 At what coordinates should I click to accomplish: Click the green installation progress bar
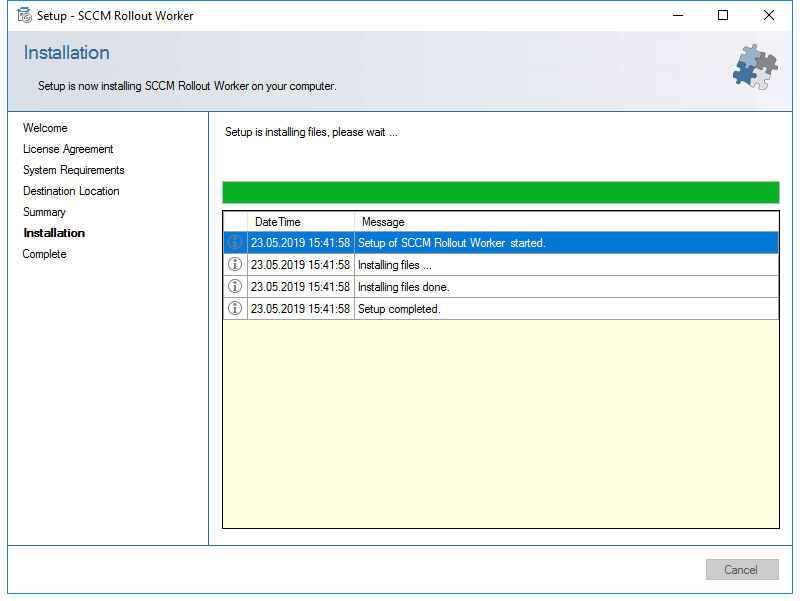tap(501, 192)
